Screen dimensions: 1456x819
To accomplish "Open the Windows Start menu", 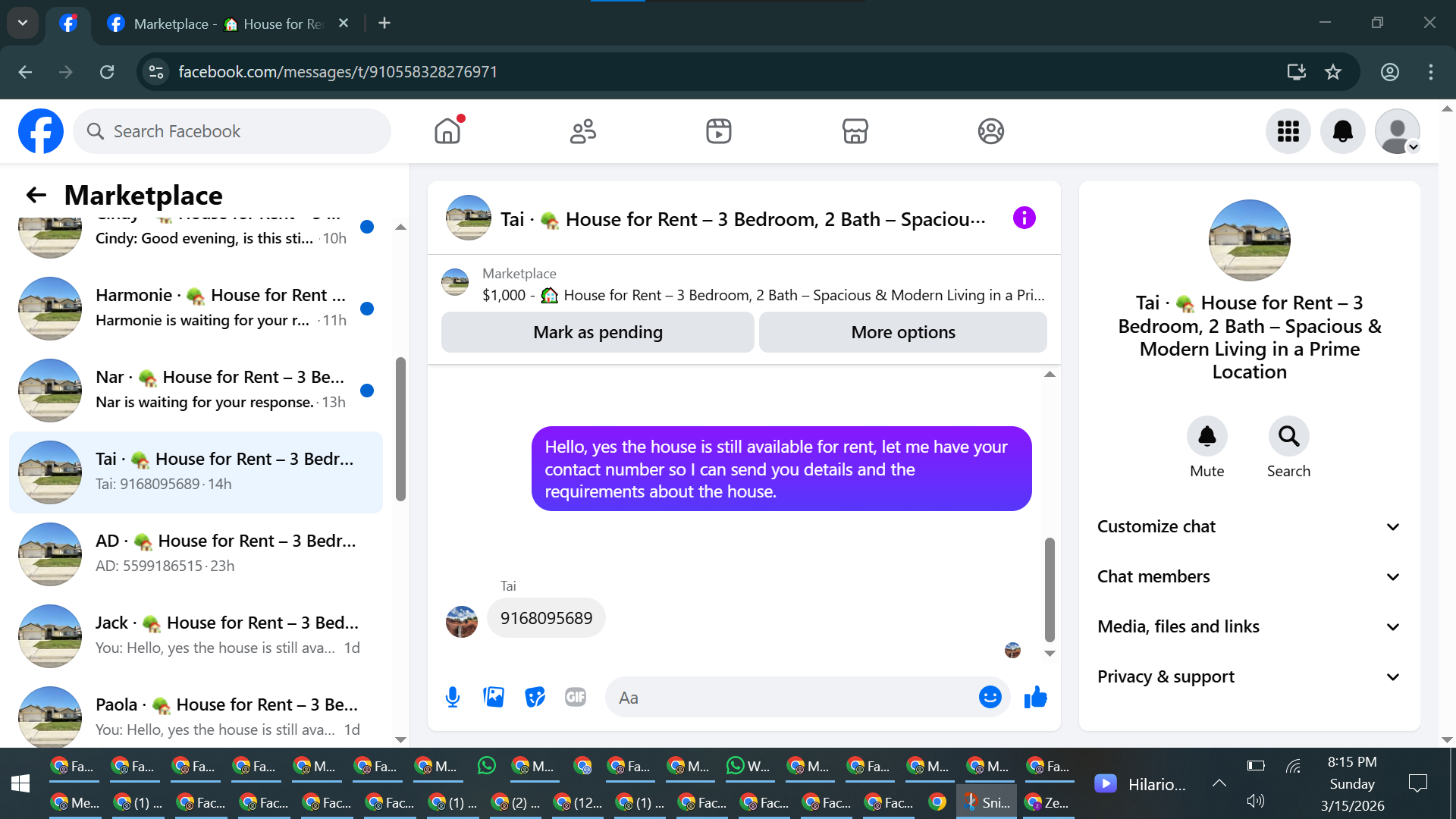I will point(20,783).
